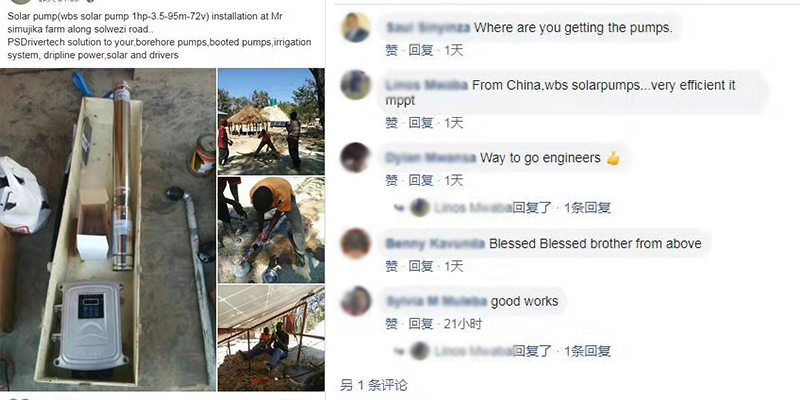The width and height of the screenshot is (800, 400).
Task: Open the first commenter's profile avatar
Action: (356, 28)
